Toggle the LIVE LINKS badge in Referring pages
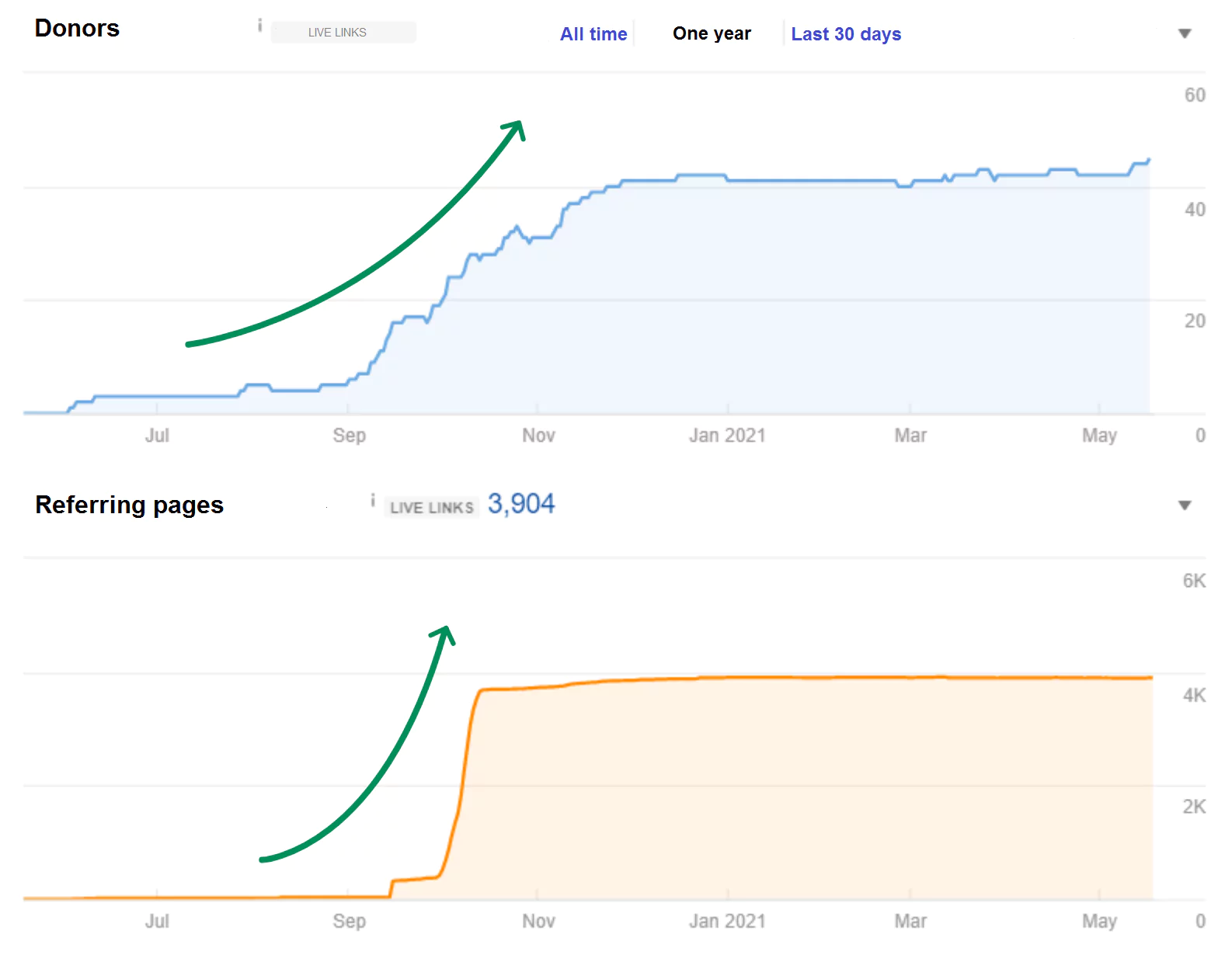The width and height of the screenshot is (1232, 955). click(x=431, y=507)
